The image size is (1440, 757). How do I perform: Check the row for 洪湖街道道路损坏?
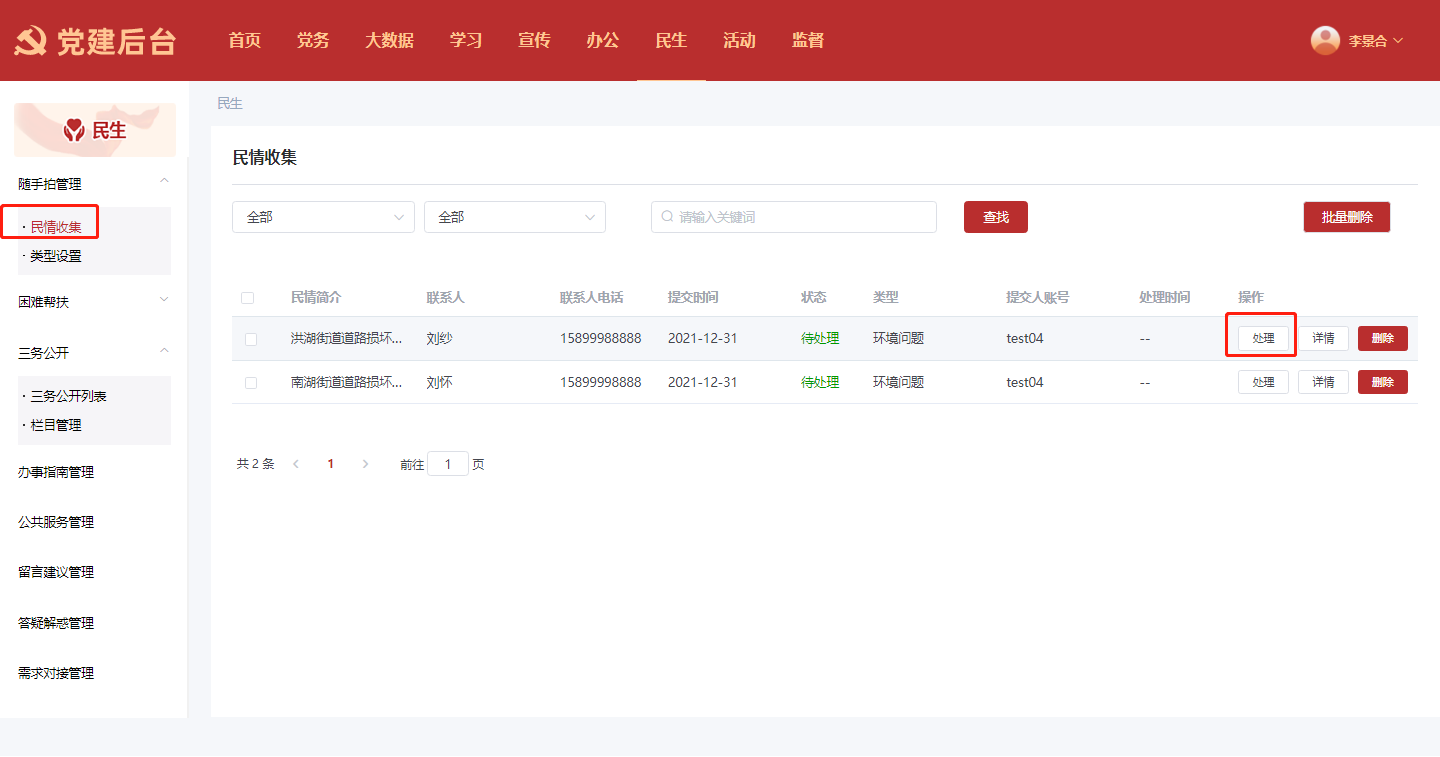click(251, 339)
